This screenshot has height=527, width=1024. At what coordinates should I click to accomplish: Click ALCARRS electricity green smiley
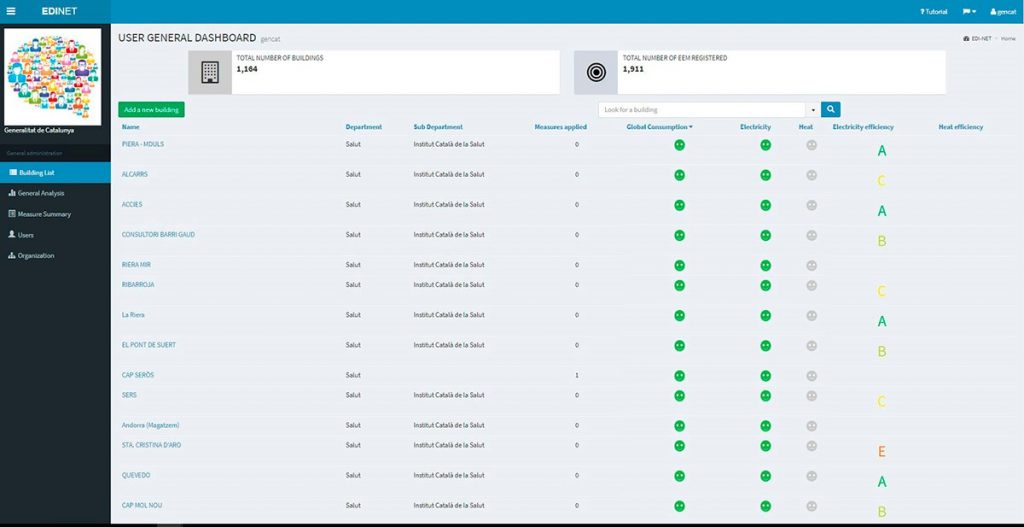[765, 175]
